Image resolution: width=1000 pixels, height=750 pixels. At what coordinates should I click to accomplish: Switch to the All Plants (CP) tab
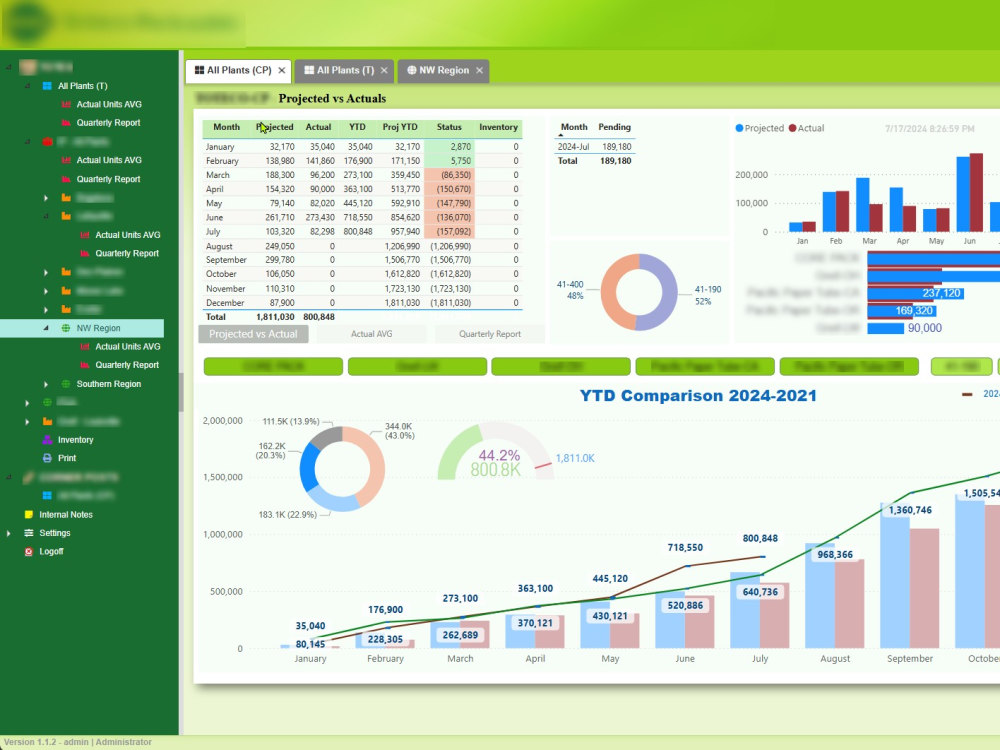coord(239,70)
